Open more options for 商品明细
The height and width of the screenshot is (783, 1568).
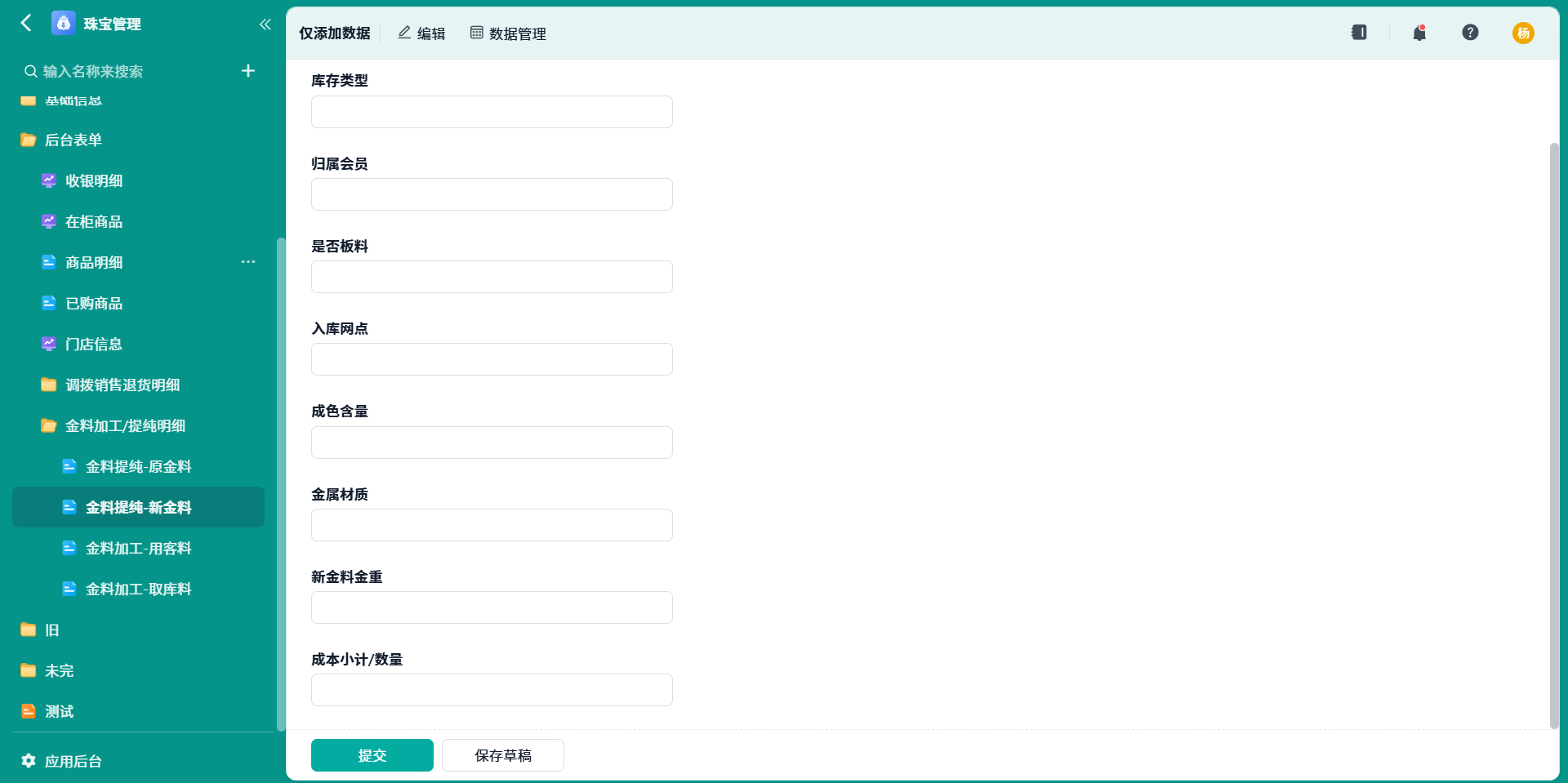248,262
